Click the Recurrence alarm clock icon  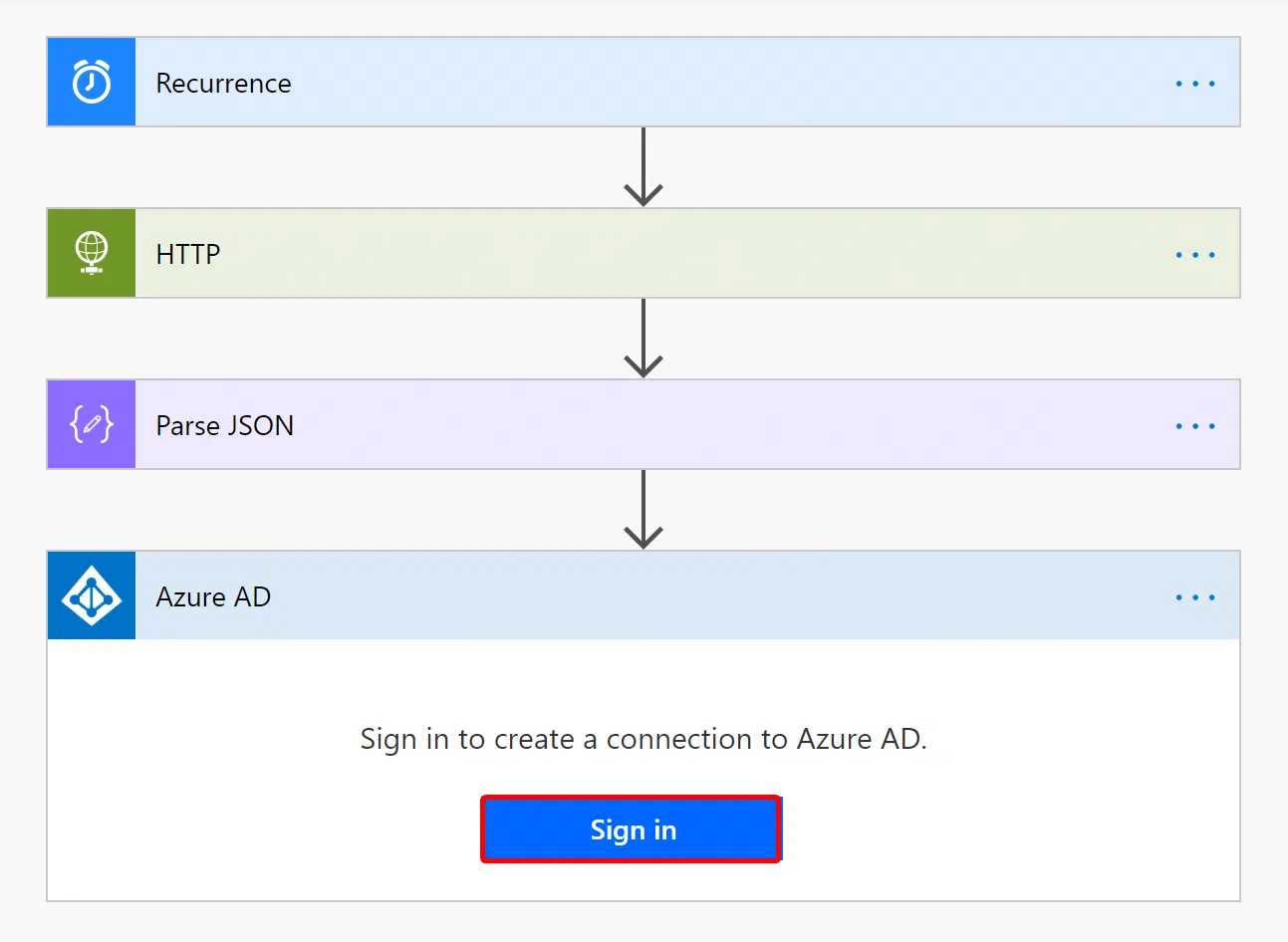(x=92, y=82)
